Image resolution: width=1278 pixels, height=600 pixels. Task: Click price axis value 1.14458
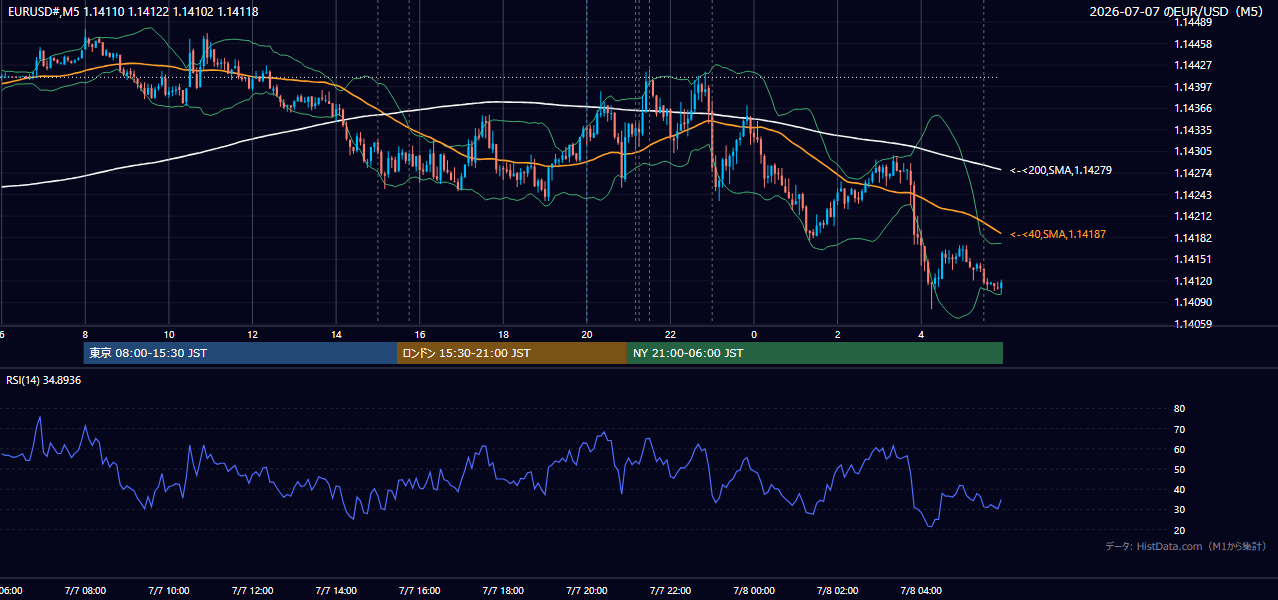tap(1192, 44)
